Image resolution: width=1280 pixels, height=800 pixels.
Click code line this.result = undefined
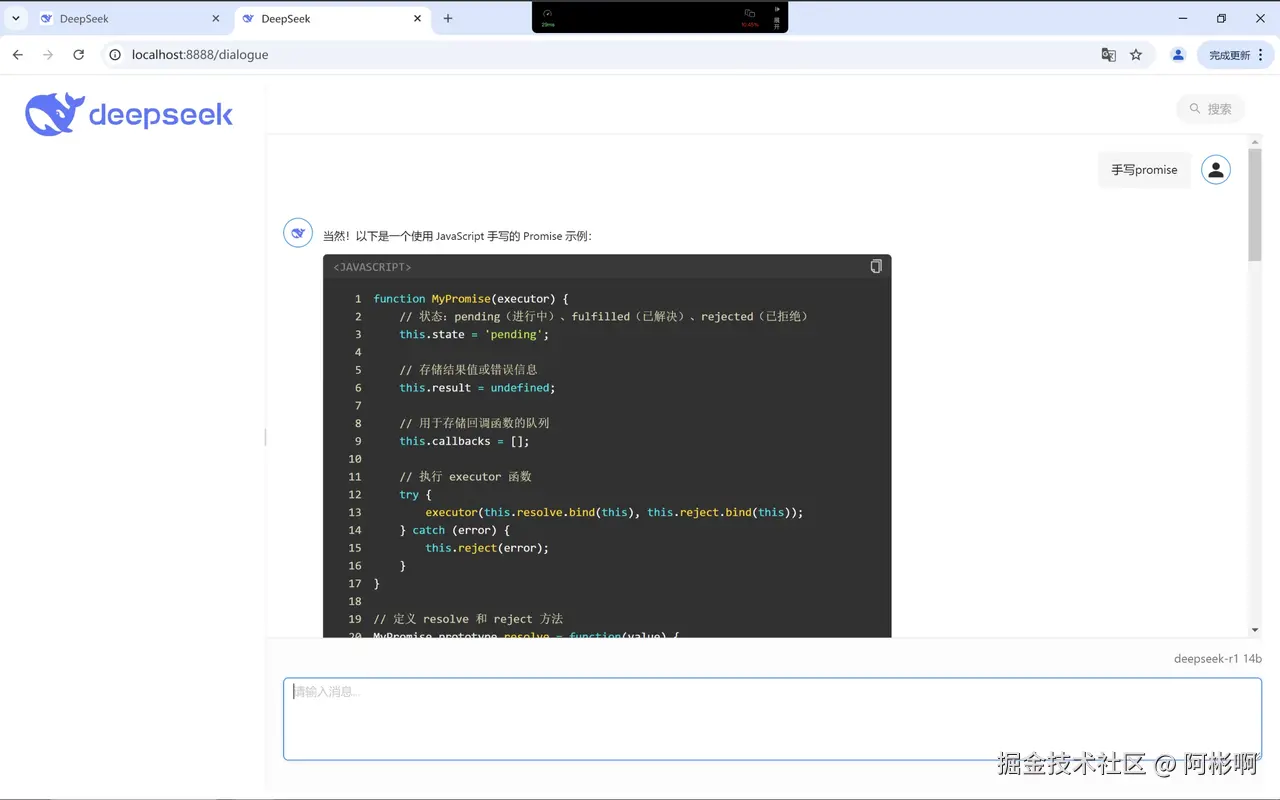pos(477,388)
